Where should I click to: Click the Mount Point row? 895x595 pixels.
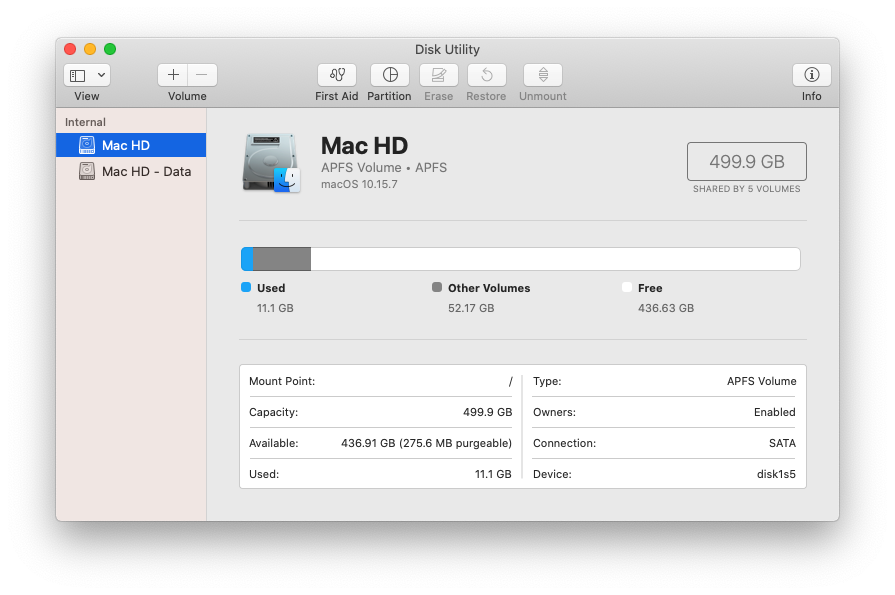381,381
